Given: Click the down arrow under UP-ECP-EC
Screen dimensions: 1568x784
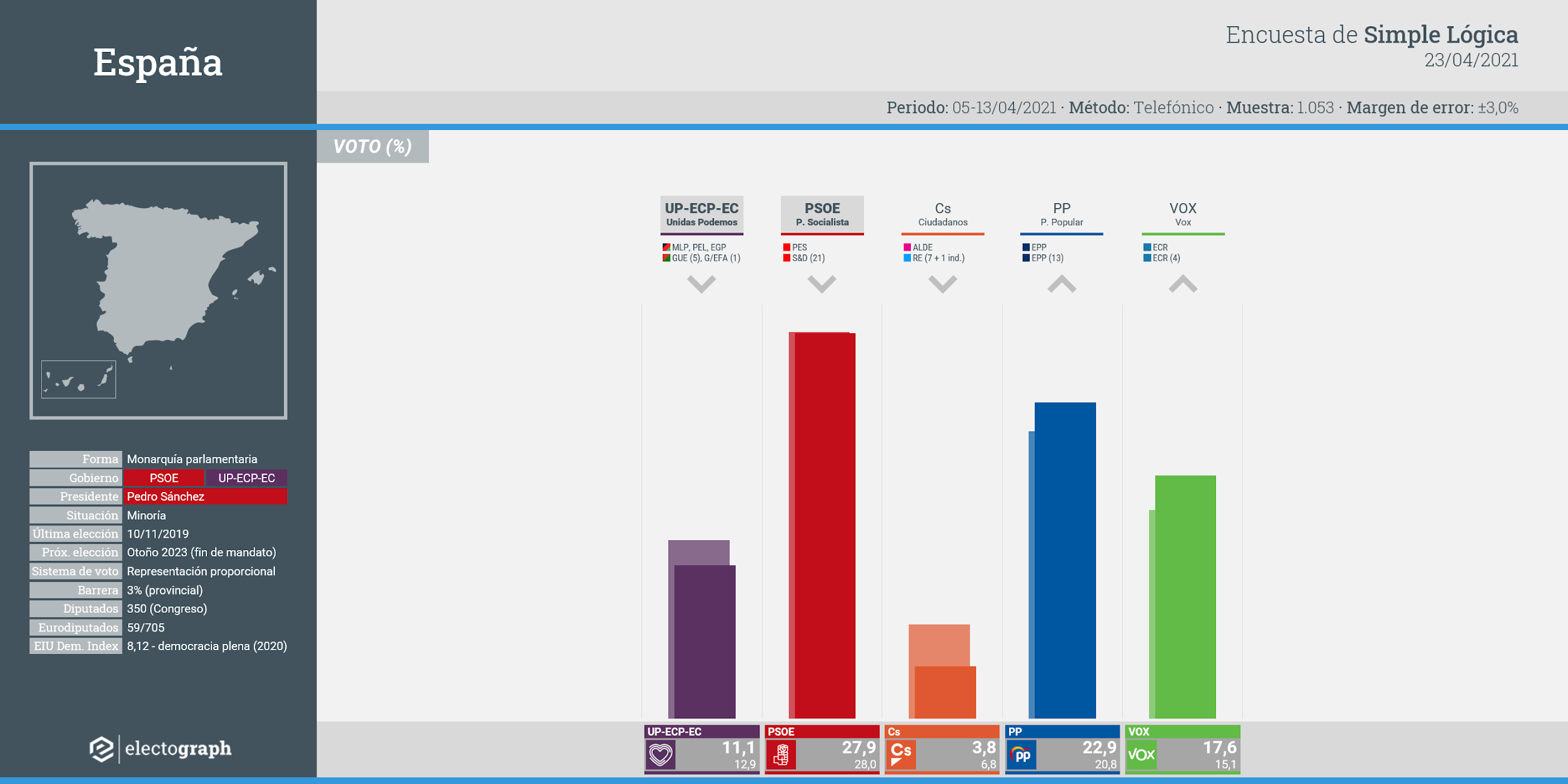Looking at the screenshot, I should (701, 284).
